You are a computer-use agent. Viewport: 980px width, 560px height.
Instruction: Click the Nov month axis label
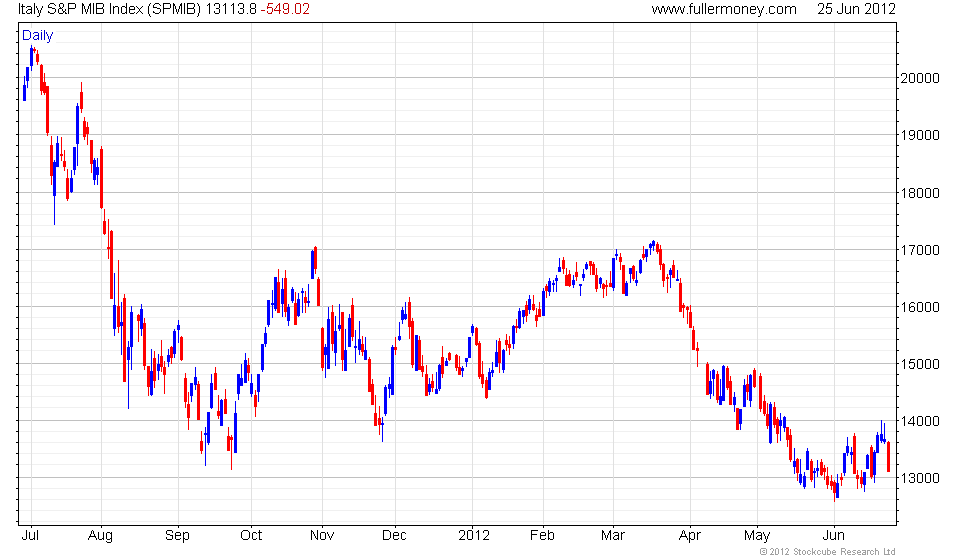tap(322, 535)
